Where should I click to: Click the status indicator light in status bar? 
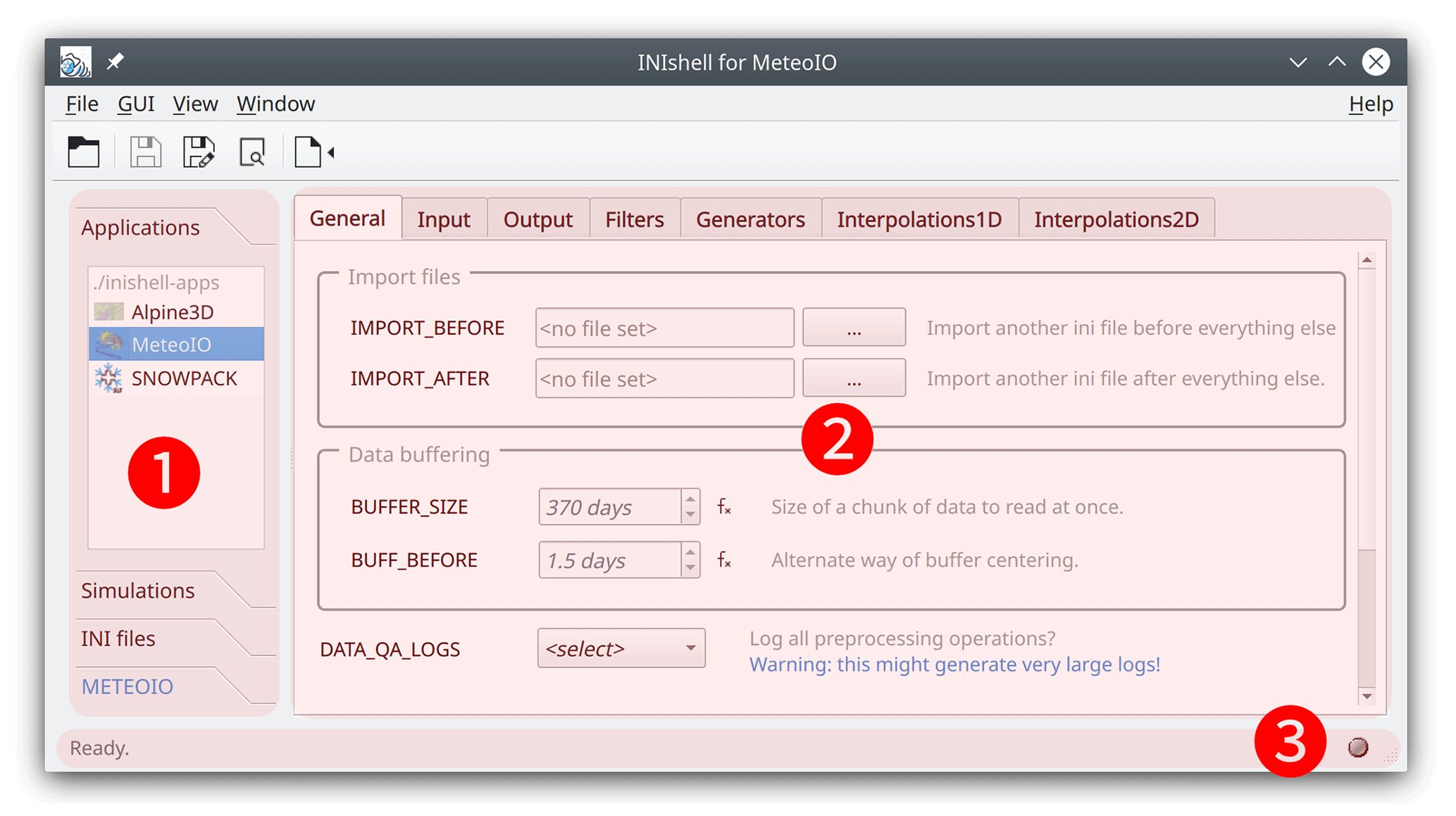point(1357,747)
